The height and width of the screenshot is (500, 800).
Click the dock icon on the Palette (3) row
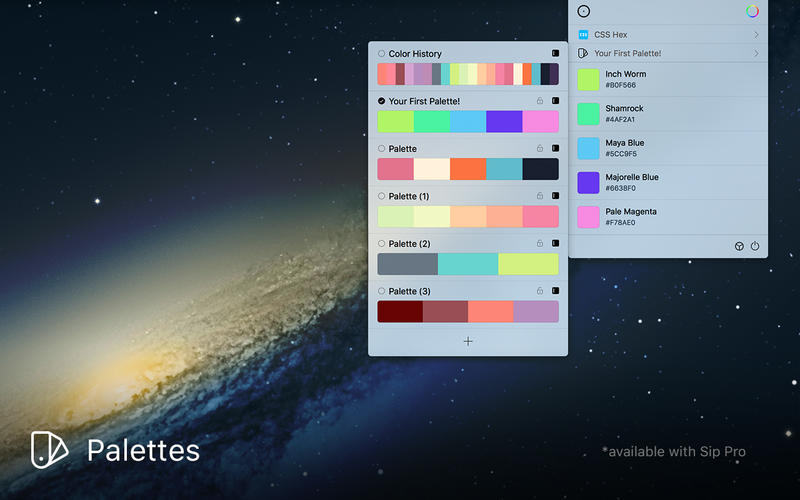555,291
